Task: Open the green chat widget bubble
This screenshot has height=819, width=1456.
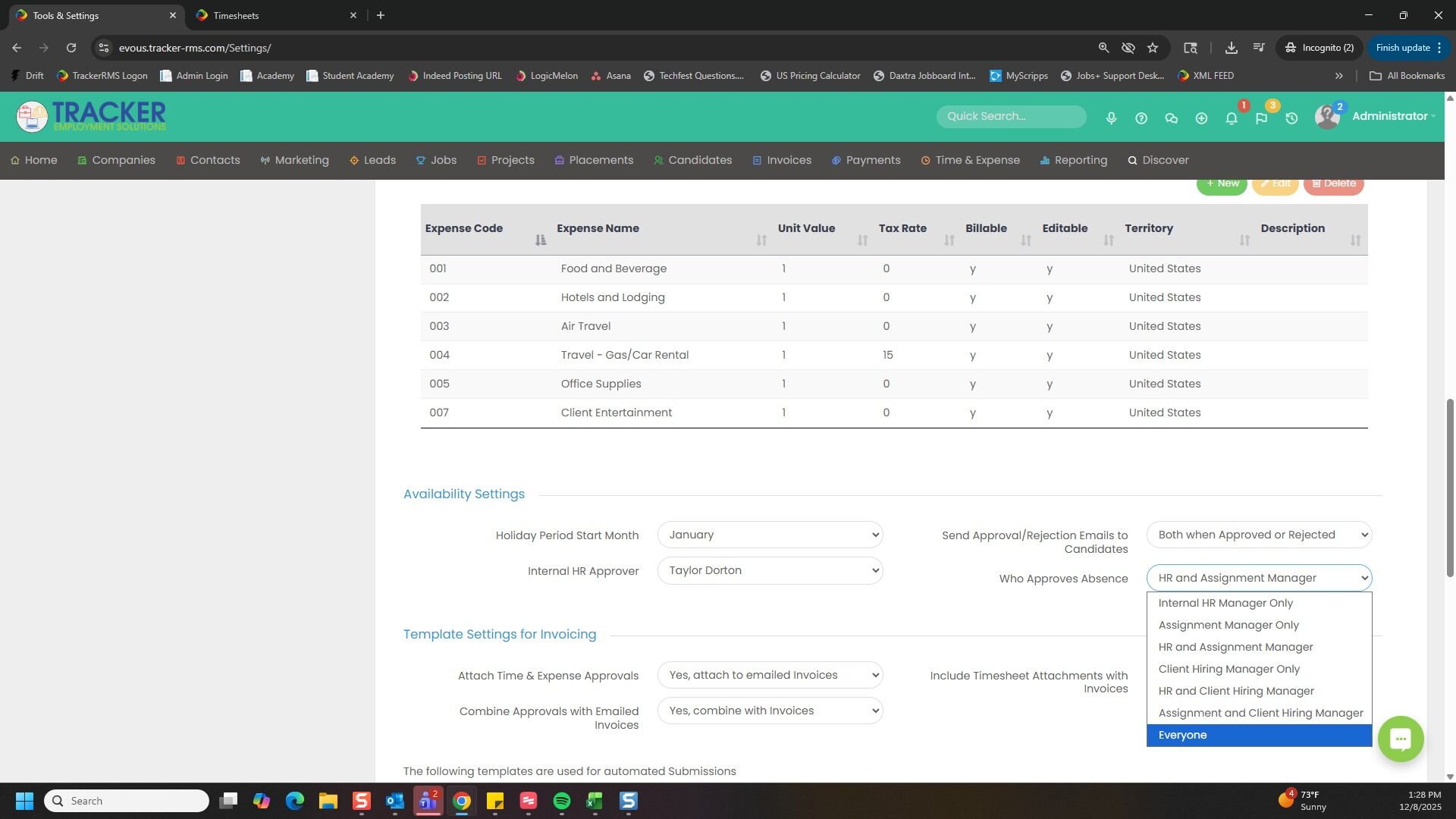Action: tap(1400, 739)
